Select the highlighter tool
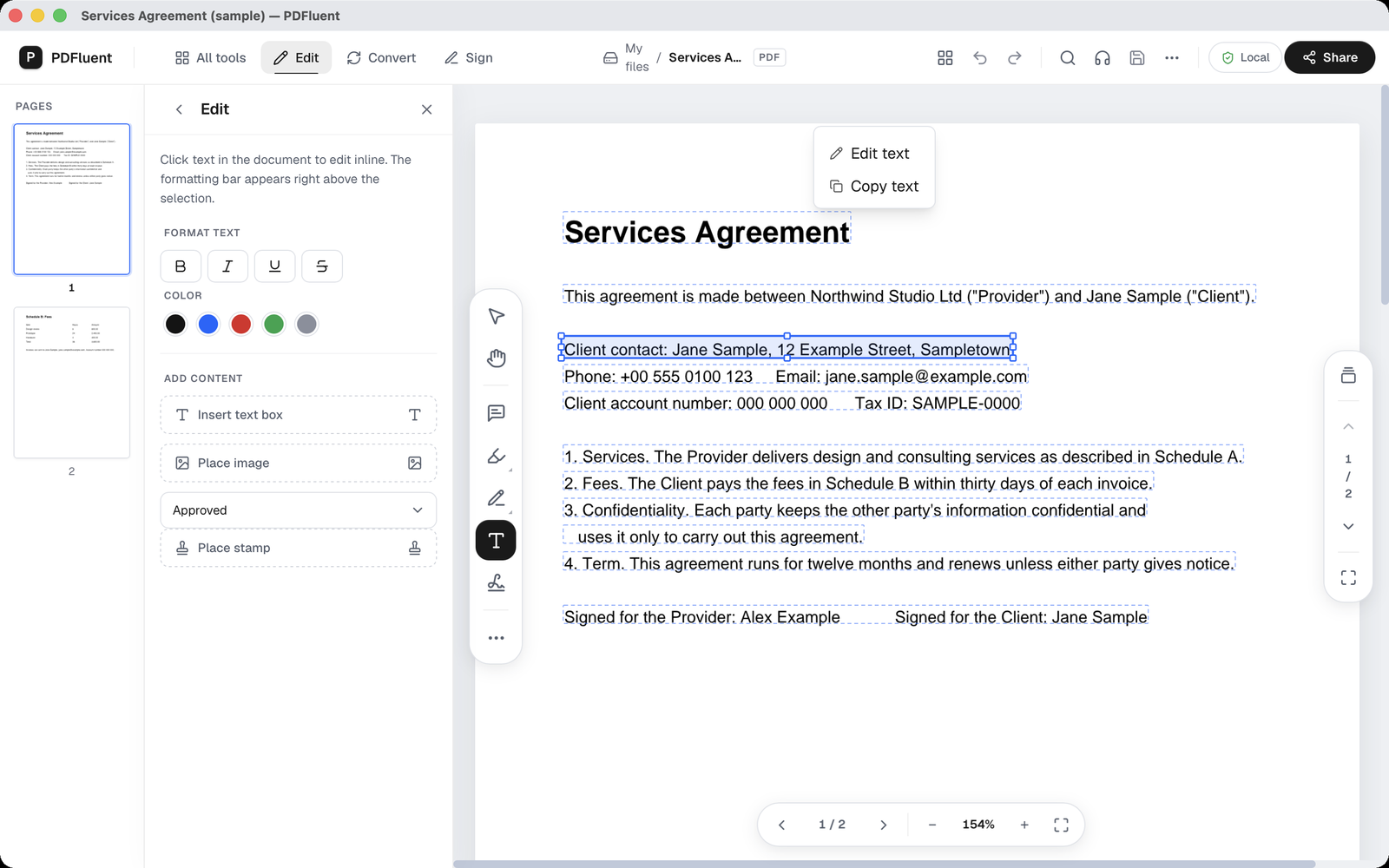This screenshot has width=1389, height=868. click(496, 456)
